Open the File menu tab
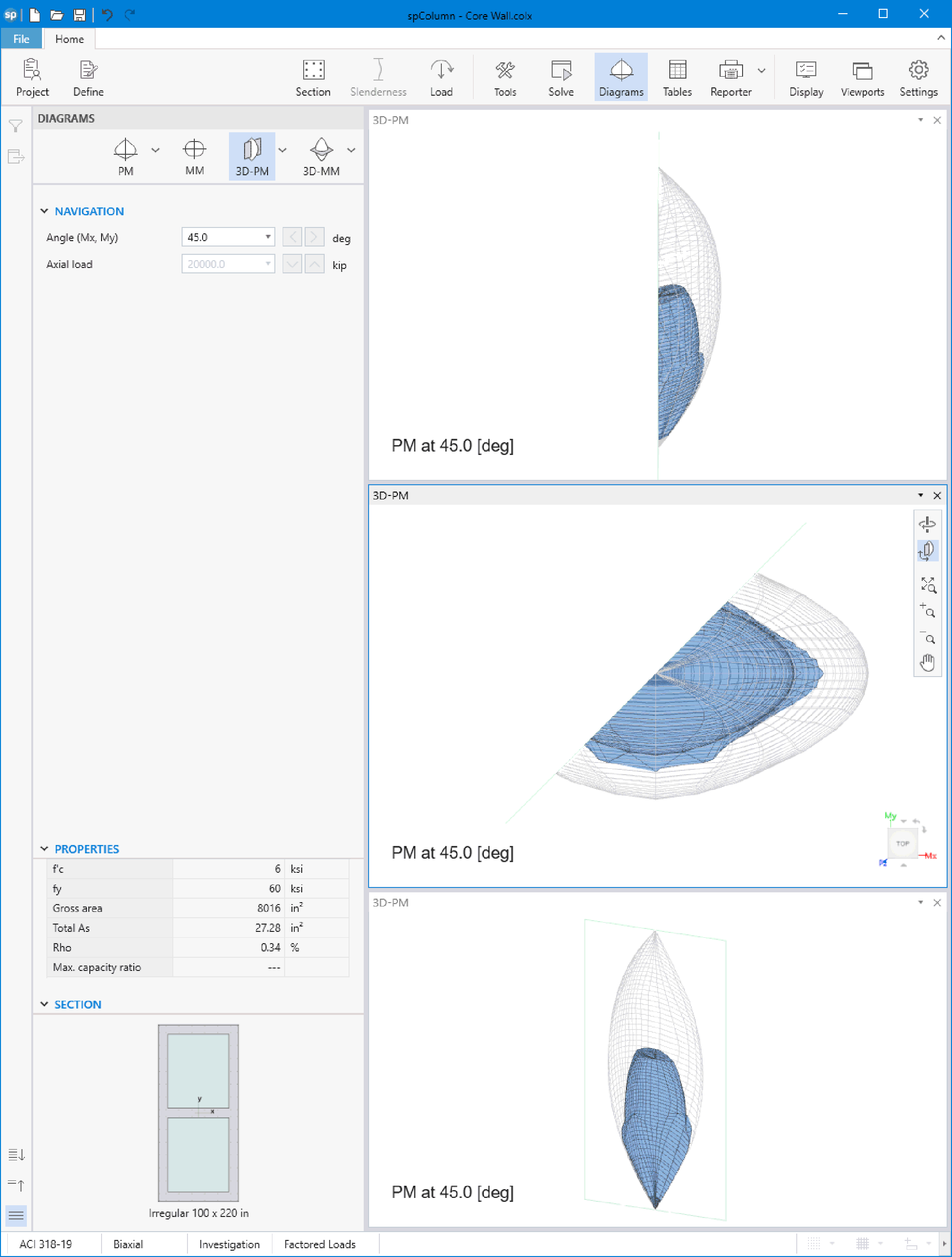This screenshot has width=952, height=1257. point(21,39)
